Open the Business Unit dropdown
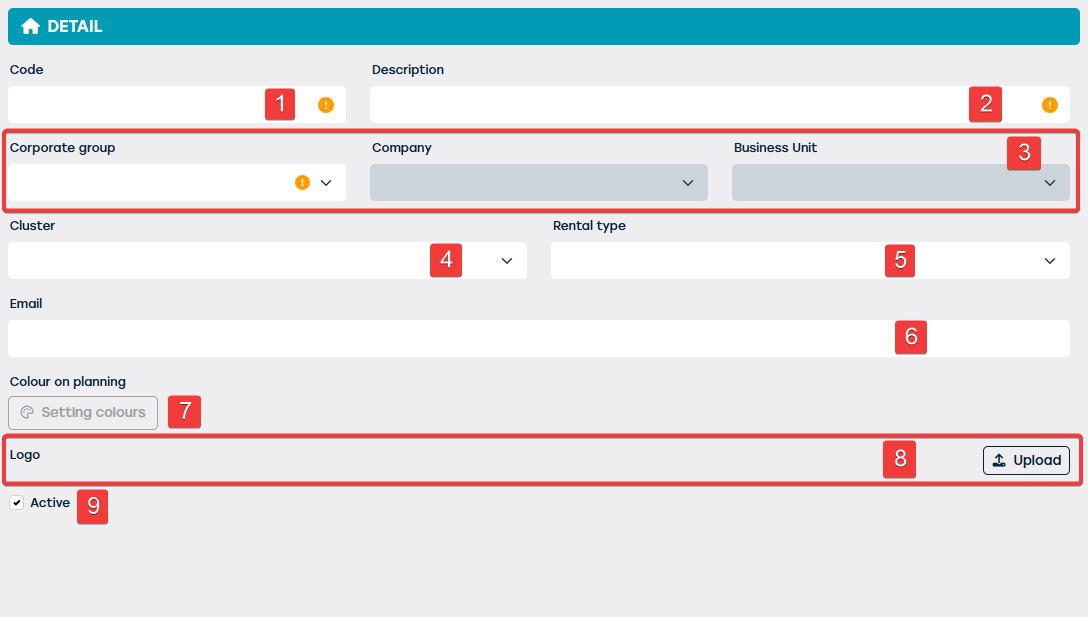The image size is (1088, 617). 901,183
